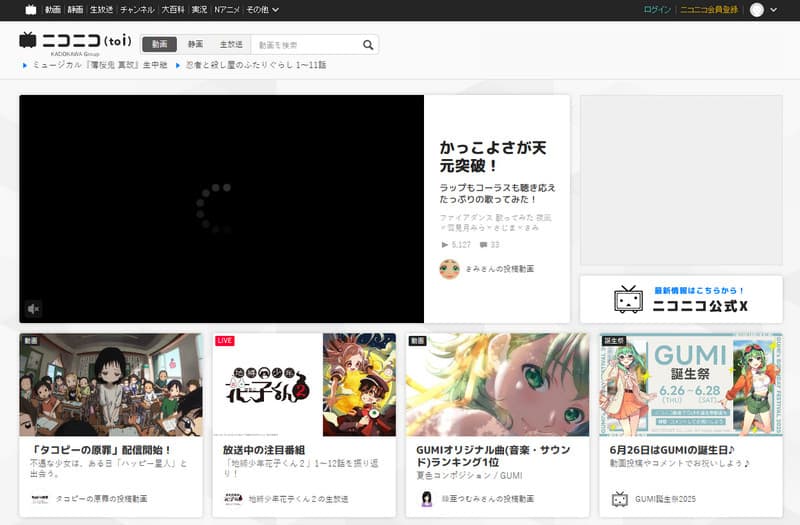Click the ログイン link
Viewport: 800px width, 525px height.
tap(657, 10)
